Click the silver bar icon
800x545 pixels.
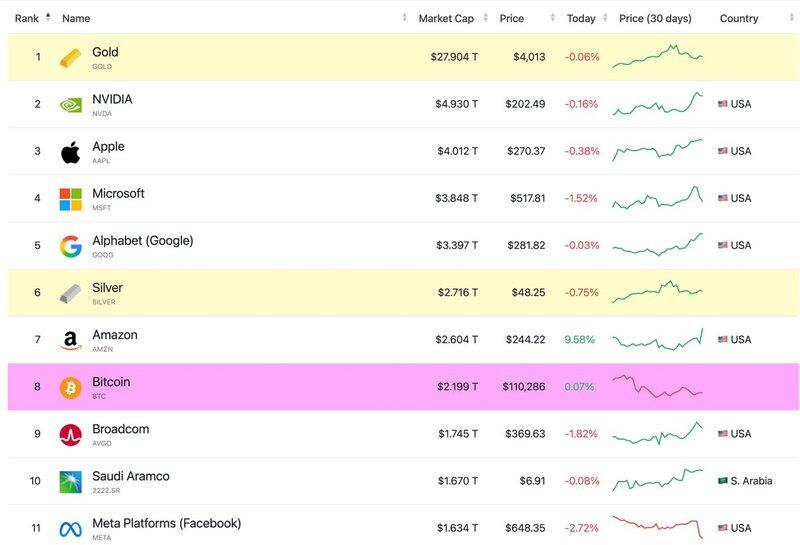coord(70,293)
